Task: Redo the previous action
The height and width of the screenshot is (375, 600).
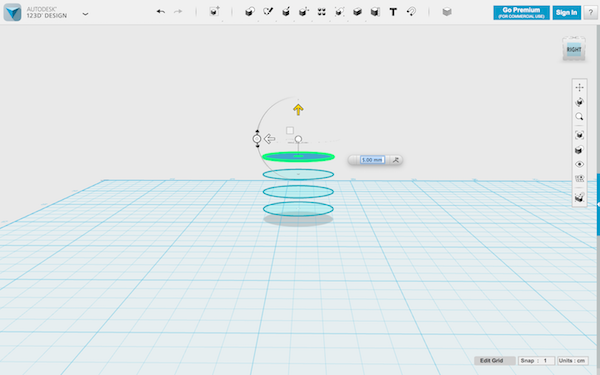Action: 178,12
